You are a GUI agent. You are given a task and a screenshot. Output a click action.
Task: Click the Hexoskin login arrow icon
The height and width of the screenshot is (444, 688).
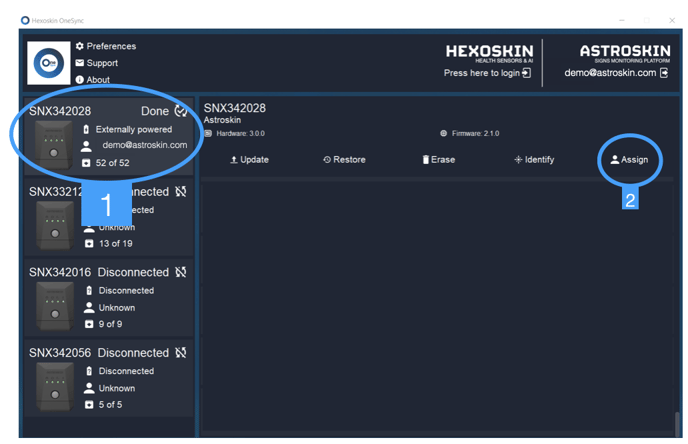coord(527,73)
